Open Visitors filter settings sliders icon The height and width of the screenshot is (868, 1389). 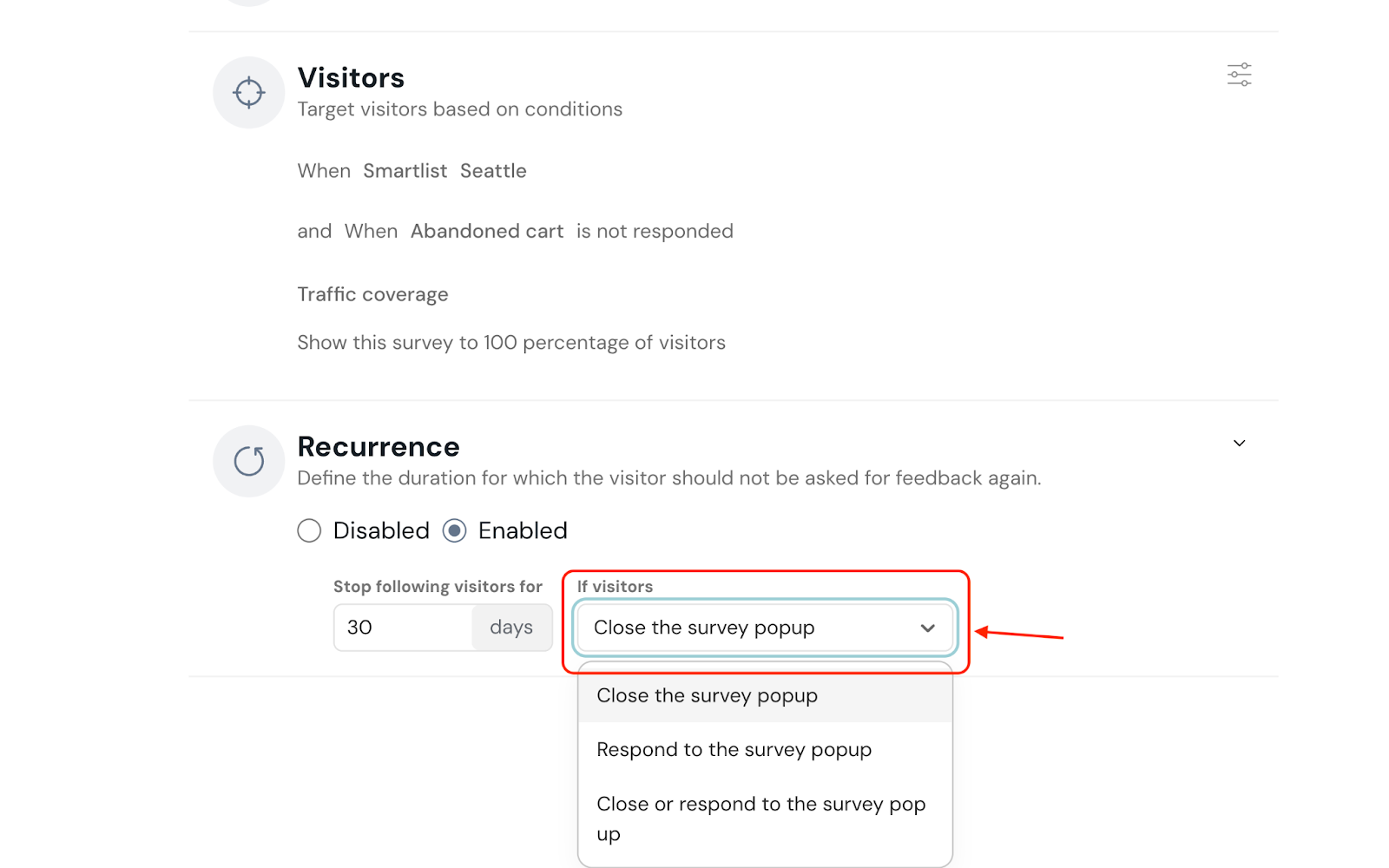coord(1239,75)
